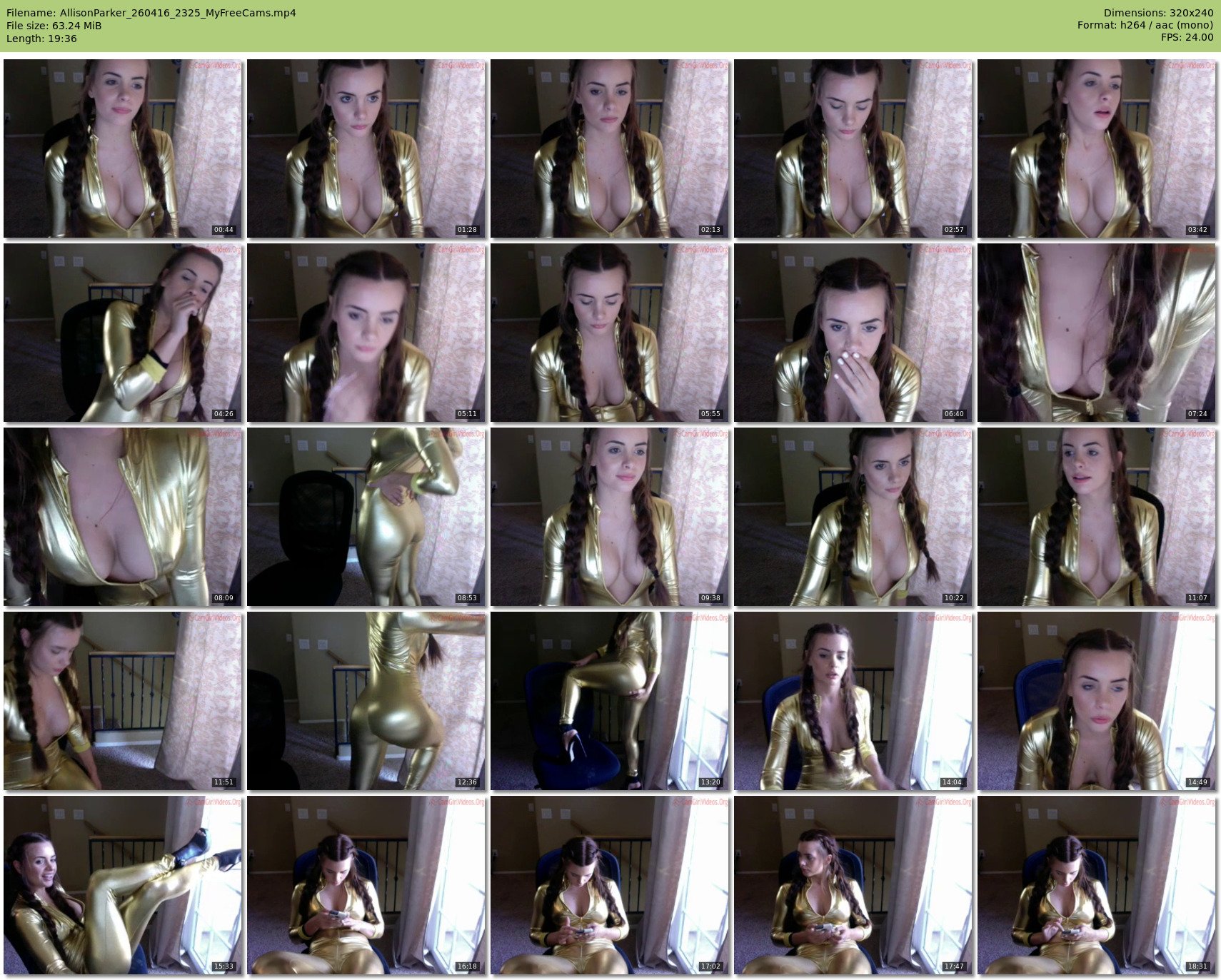Image resolution: width=1221 pixels, height=980 pixels.
Task: Select the thumbnail stamped 06:40
Action: click(x=853, y=333)
